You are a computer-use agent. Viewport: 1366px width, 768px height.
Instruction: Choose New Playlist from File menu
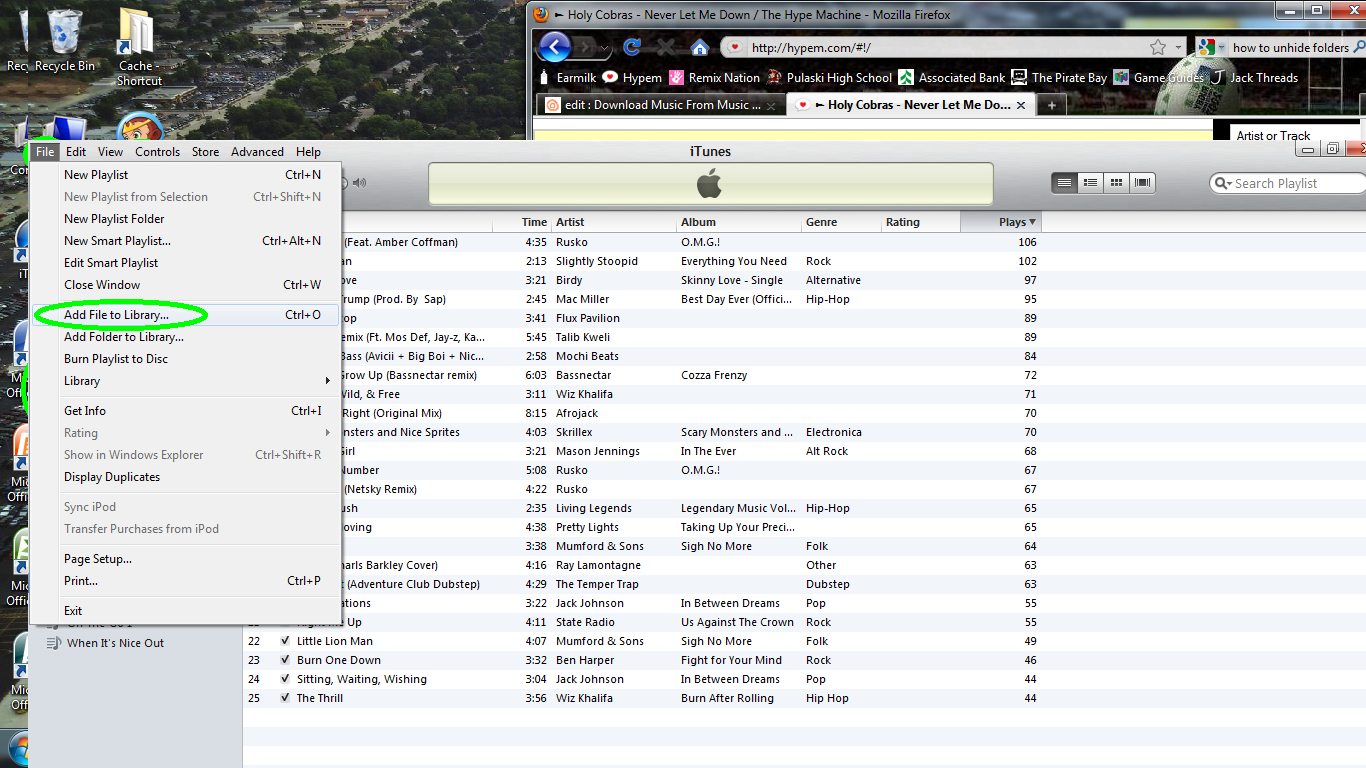pyautogui.click(x=186, y=175)
